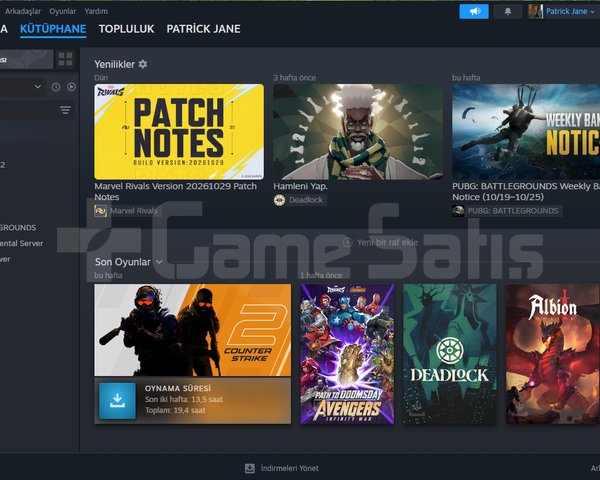
Task: Click the Deadlock game tag icon
Action: pos(279,200)
